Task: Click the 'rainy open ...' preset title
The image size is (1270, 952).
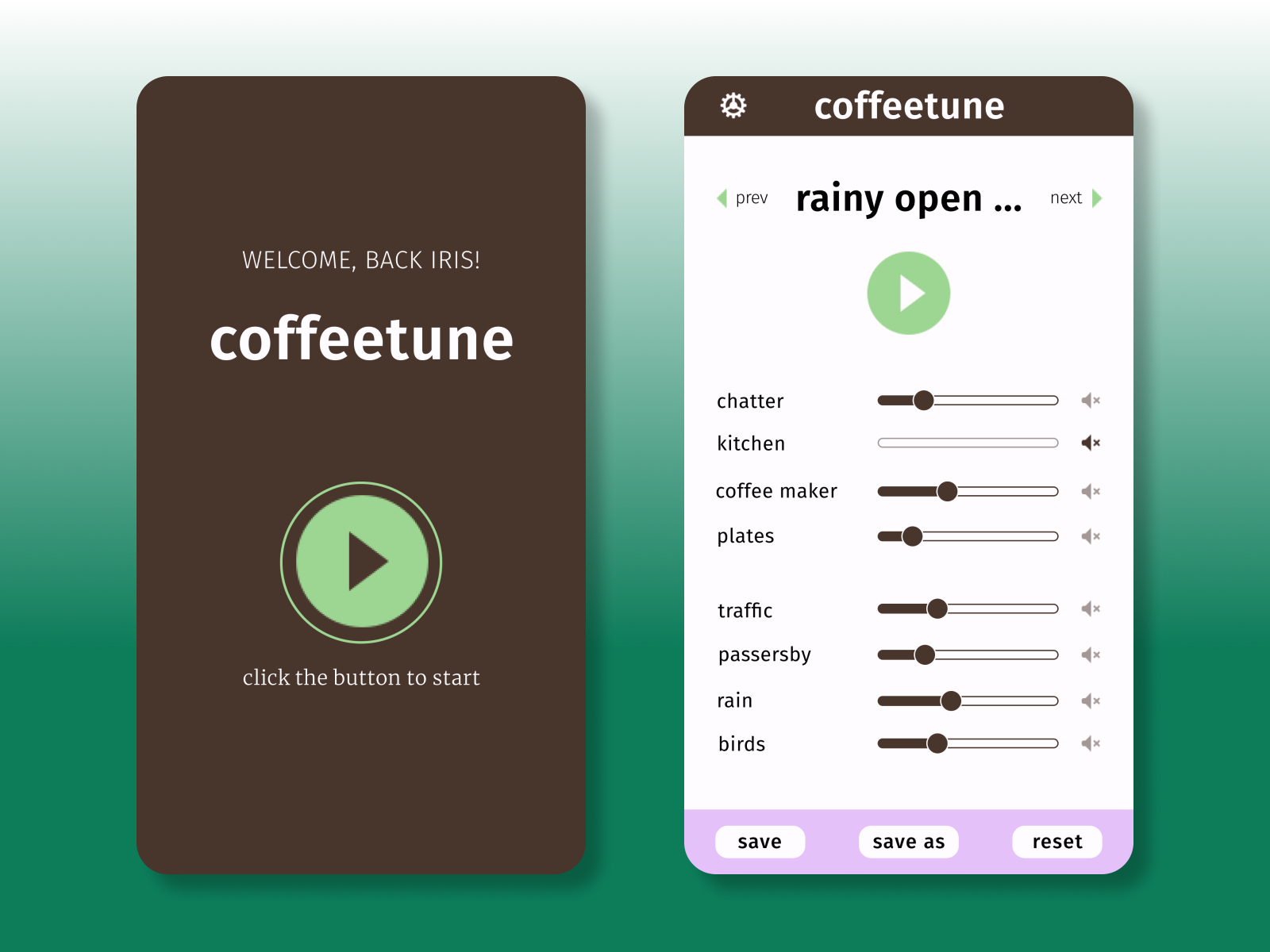Action: tap(909, 198)
